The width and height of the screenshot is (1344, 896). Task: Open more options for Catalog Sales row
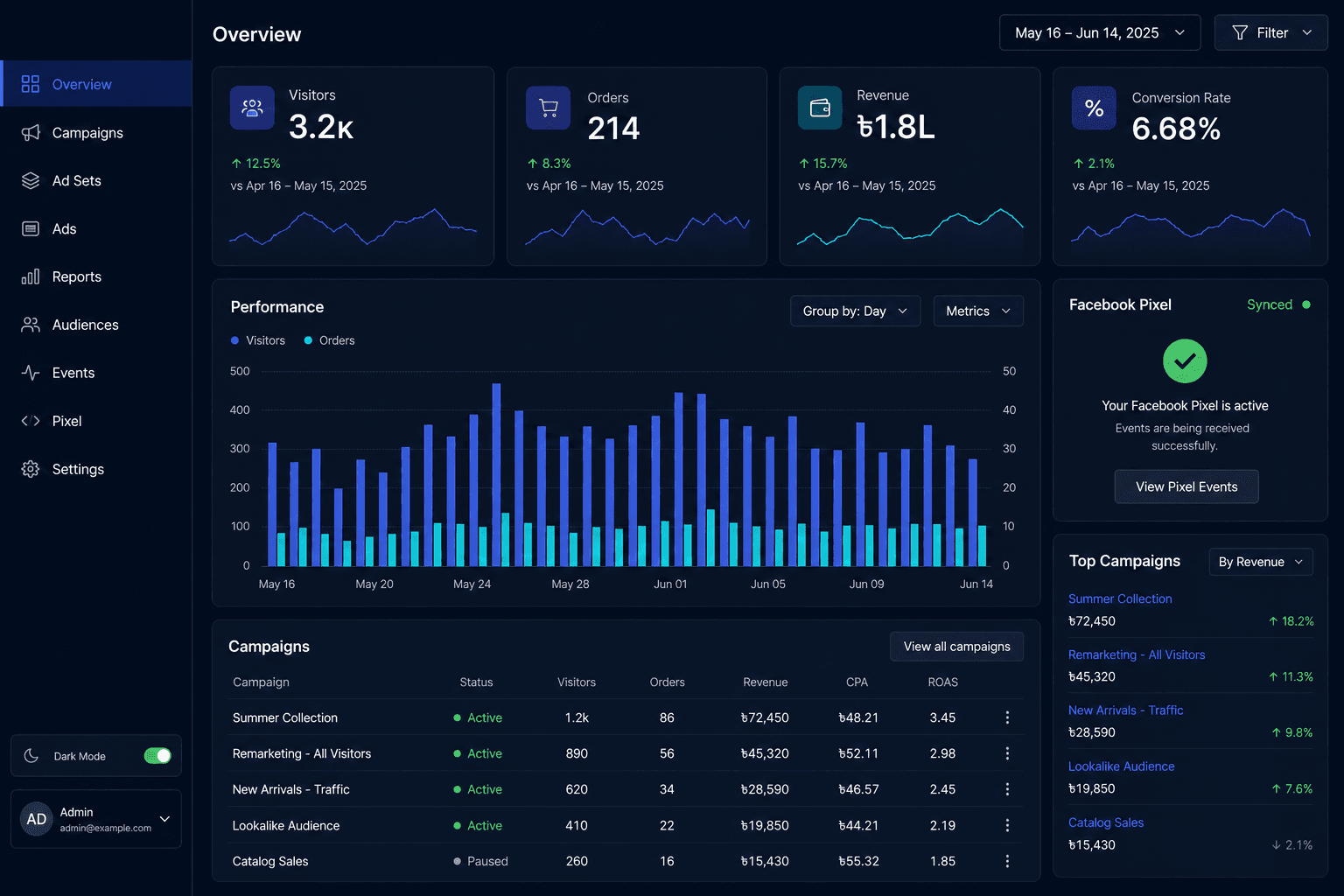(1007, 861)
